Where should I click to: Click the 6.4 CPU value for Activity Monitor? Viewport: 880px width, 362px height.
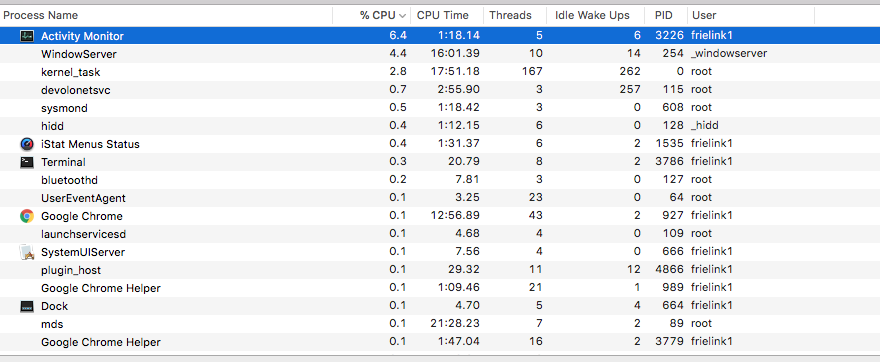pos(398,36)
